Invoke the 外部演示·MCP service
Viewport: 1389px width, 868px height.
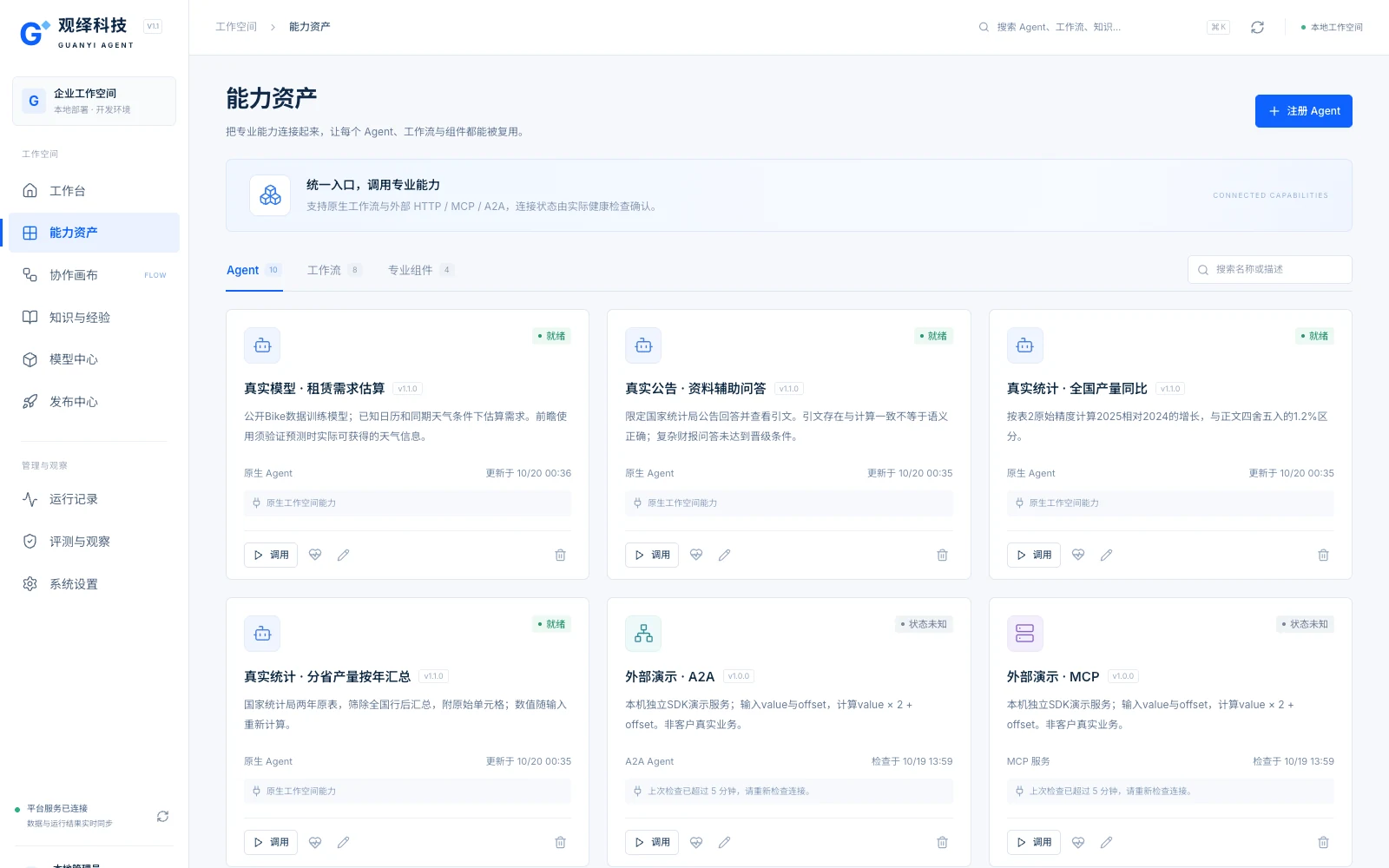(x=1033, y=842)
